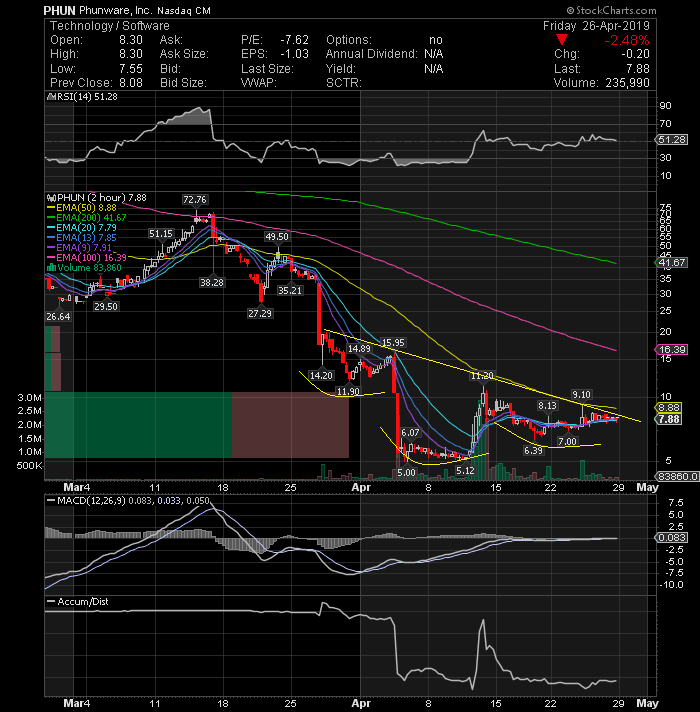
Task: Click the 5.12 low price annotation
Action: click(466, 471)
